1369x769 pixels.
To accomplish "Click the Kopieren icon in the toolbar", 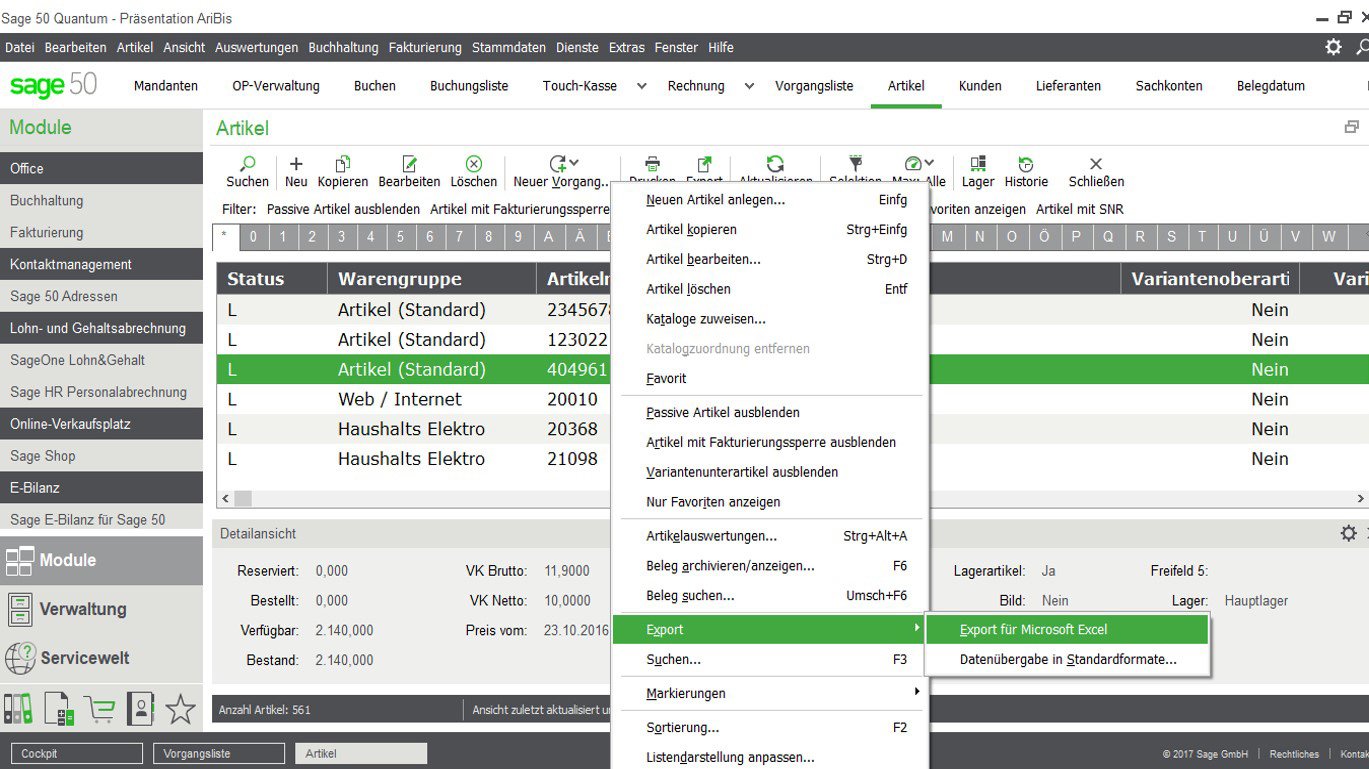I will (343, 163).
